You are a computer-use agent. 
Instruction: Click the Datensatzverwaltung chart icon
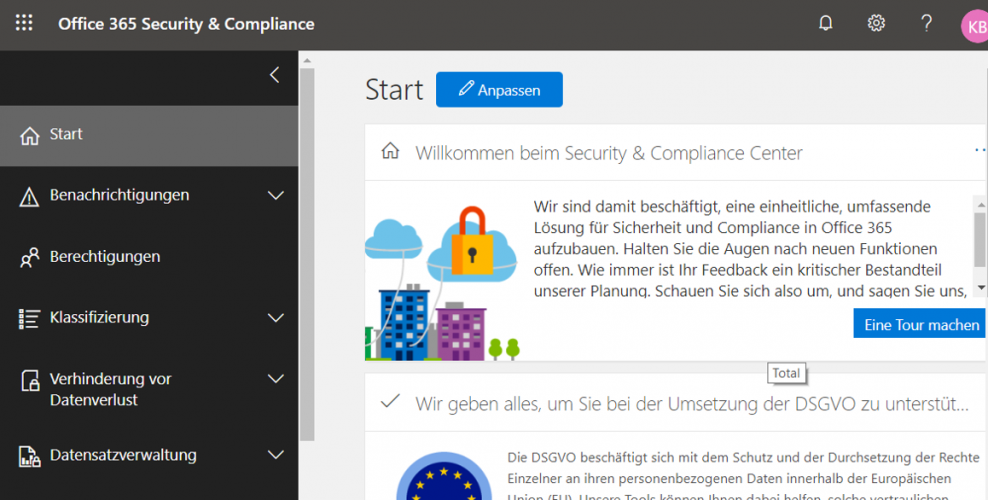30,456
